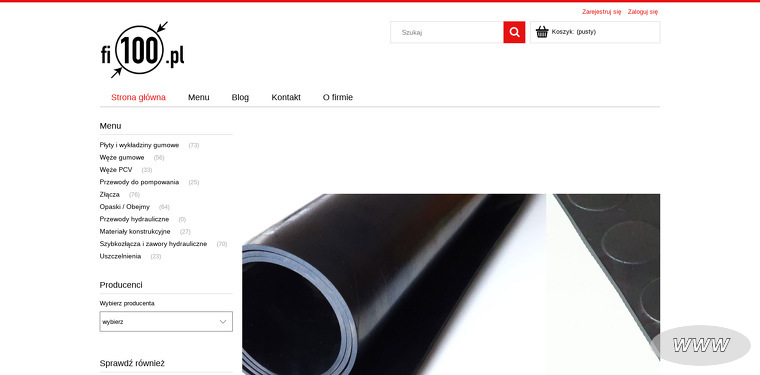760x375 pixels.
Task: Click into the Szukaj search field
Action: [x=447, y=32]
